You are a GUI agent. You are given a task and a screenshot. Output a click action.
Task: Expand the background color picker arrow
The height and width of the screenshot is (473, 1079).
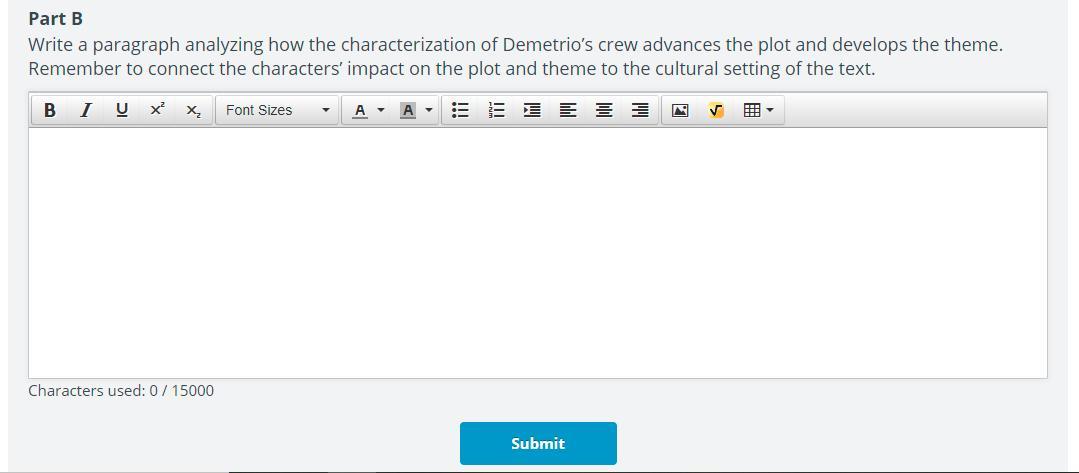[429, 110]
